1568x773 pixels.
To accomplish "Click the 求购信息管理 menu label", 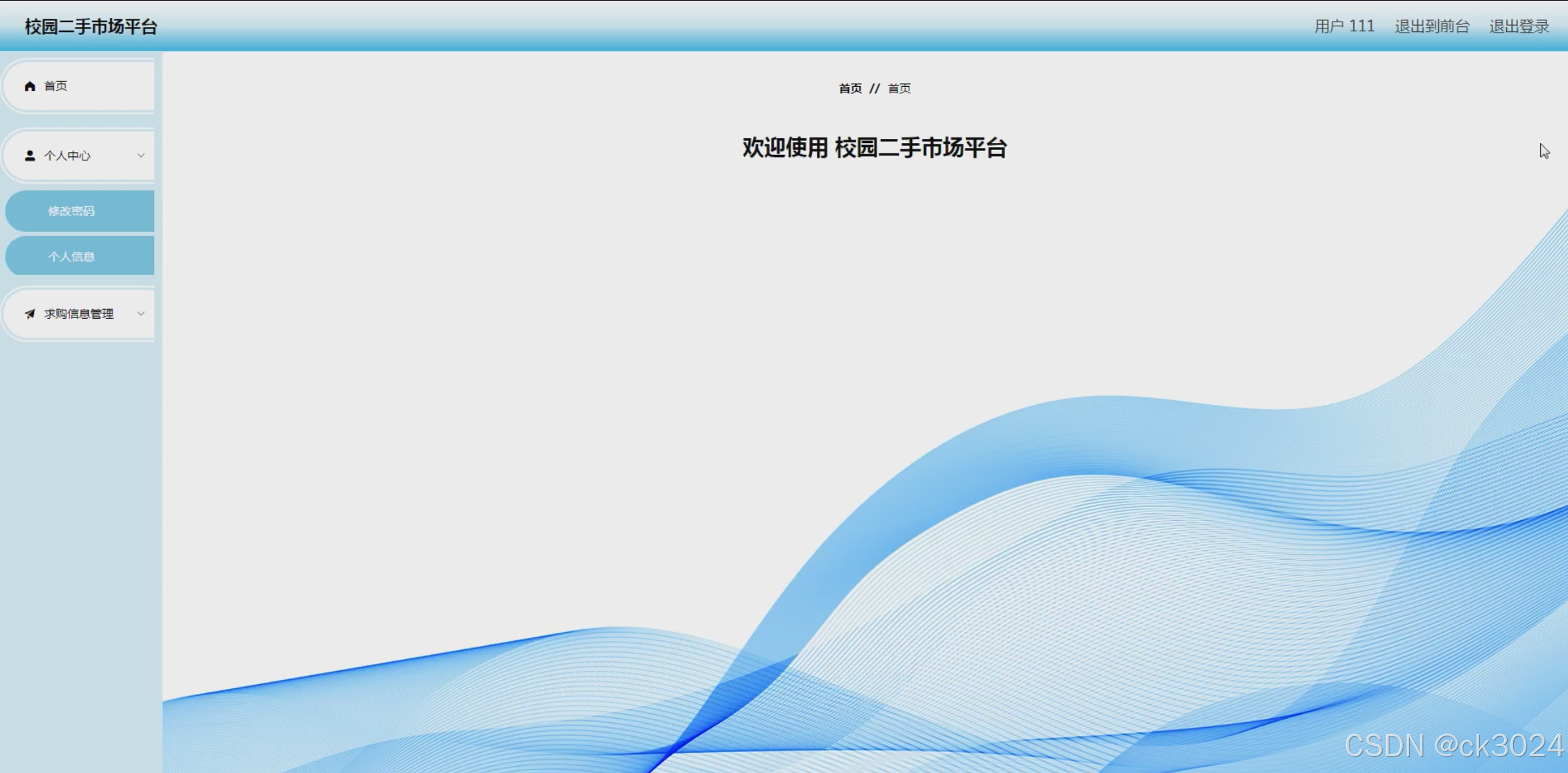I will pyautogui.click(x=79, y=314).
